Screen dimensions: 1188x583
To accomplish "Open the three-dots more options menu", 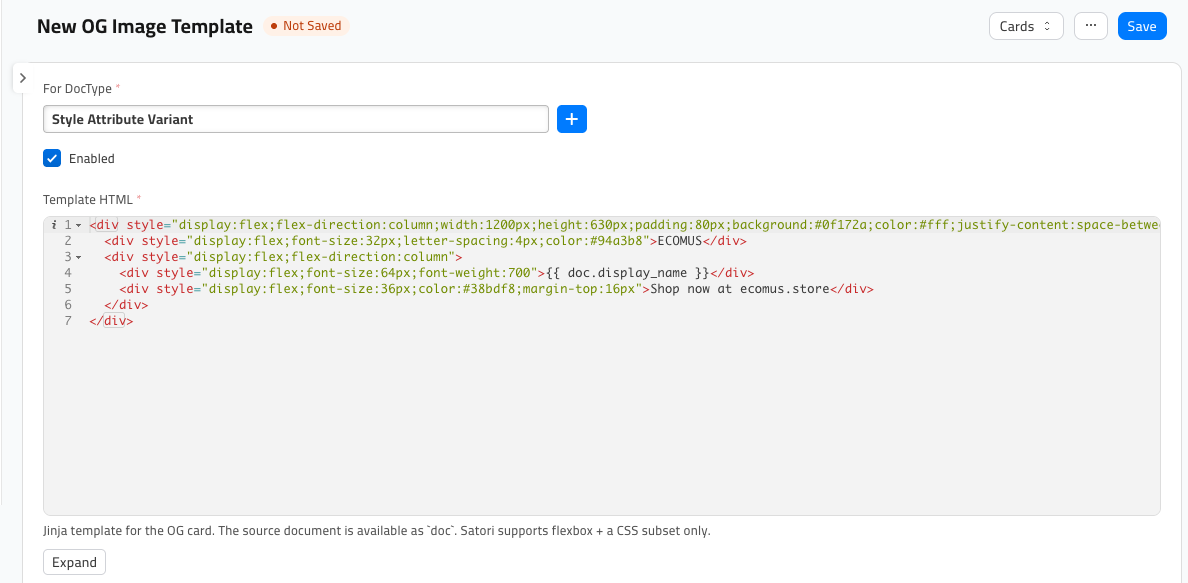I will click(x=1090, y=26).
